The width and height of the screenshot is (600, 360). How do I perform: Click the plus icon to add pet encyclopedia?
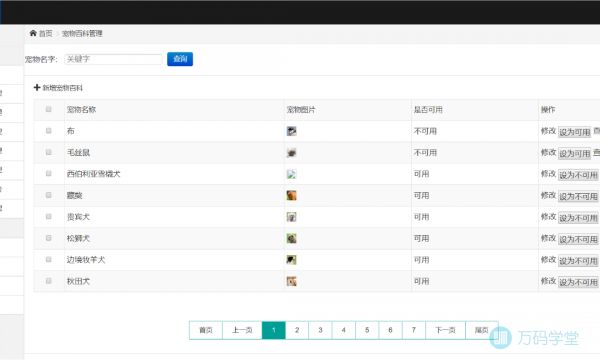(x=37, y=88)
